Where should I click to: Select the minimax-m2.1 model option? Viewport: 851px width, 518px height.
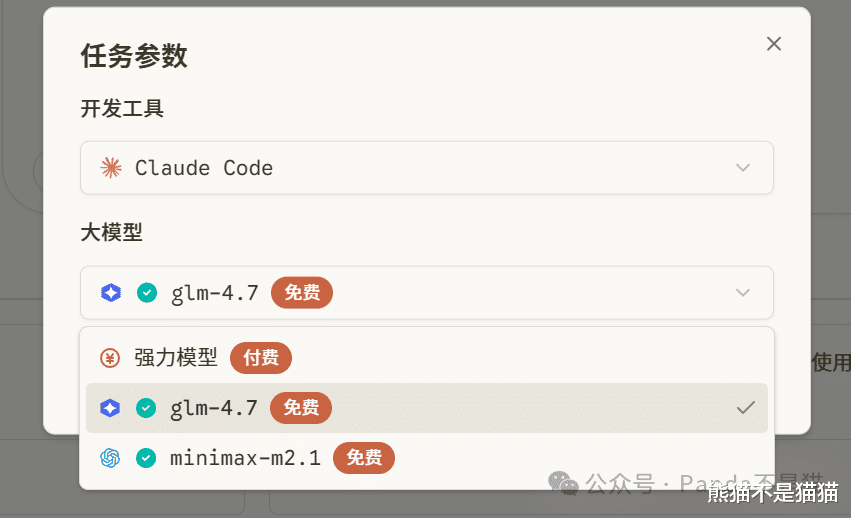point(245,458)
